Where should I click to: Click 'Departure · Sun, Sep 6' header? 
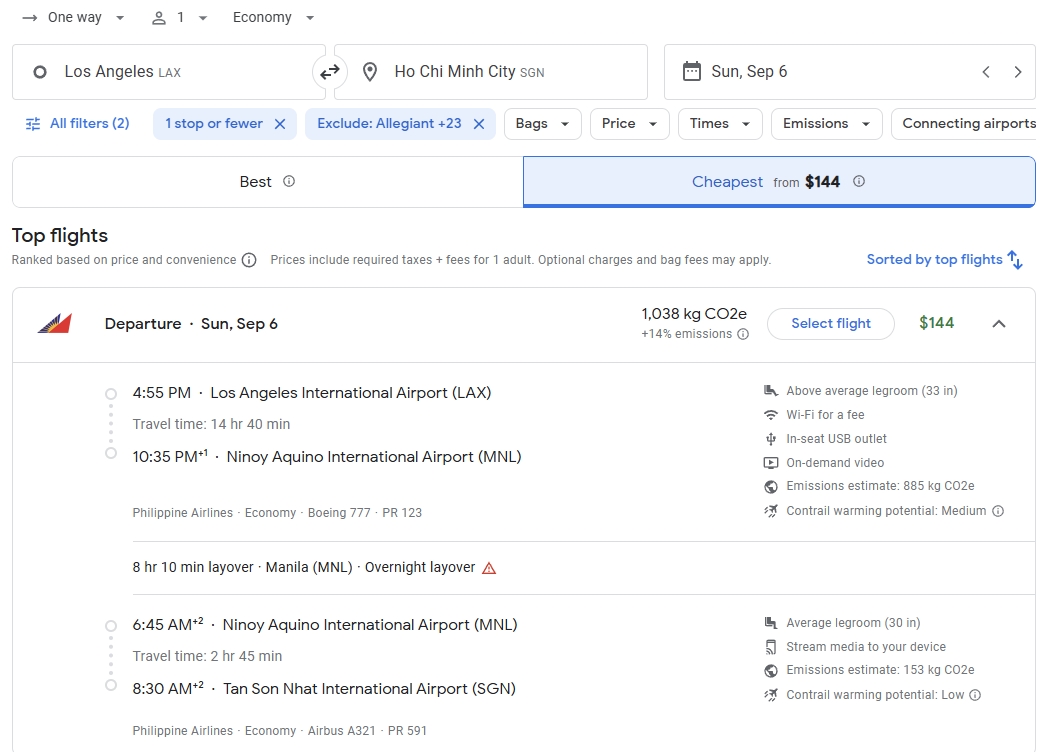[191, 324]
